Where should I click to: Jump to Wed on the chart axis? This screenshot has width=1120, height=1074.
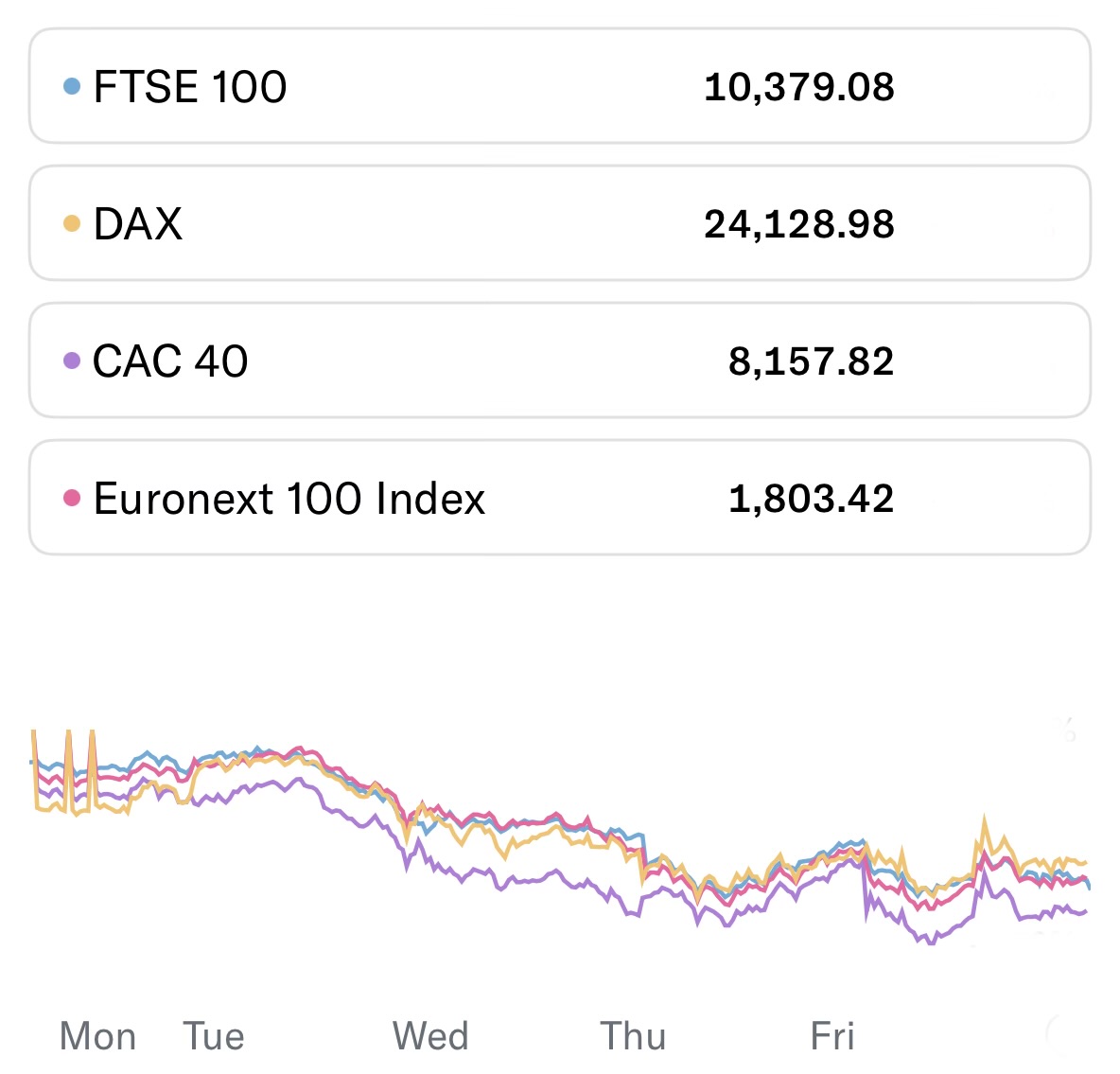click(x=430, y=1037)
